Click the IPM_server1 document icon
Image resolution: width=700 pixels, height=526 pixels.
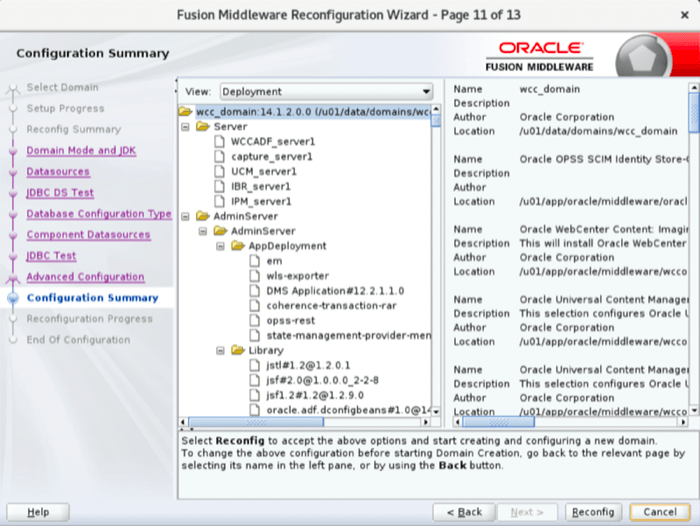[219, 201]
